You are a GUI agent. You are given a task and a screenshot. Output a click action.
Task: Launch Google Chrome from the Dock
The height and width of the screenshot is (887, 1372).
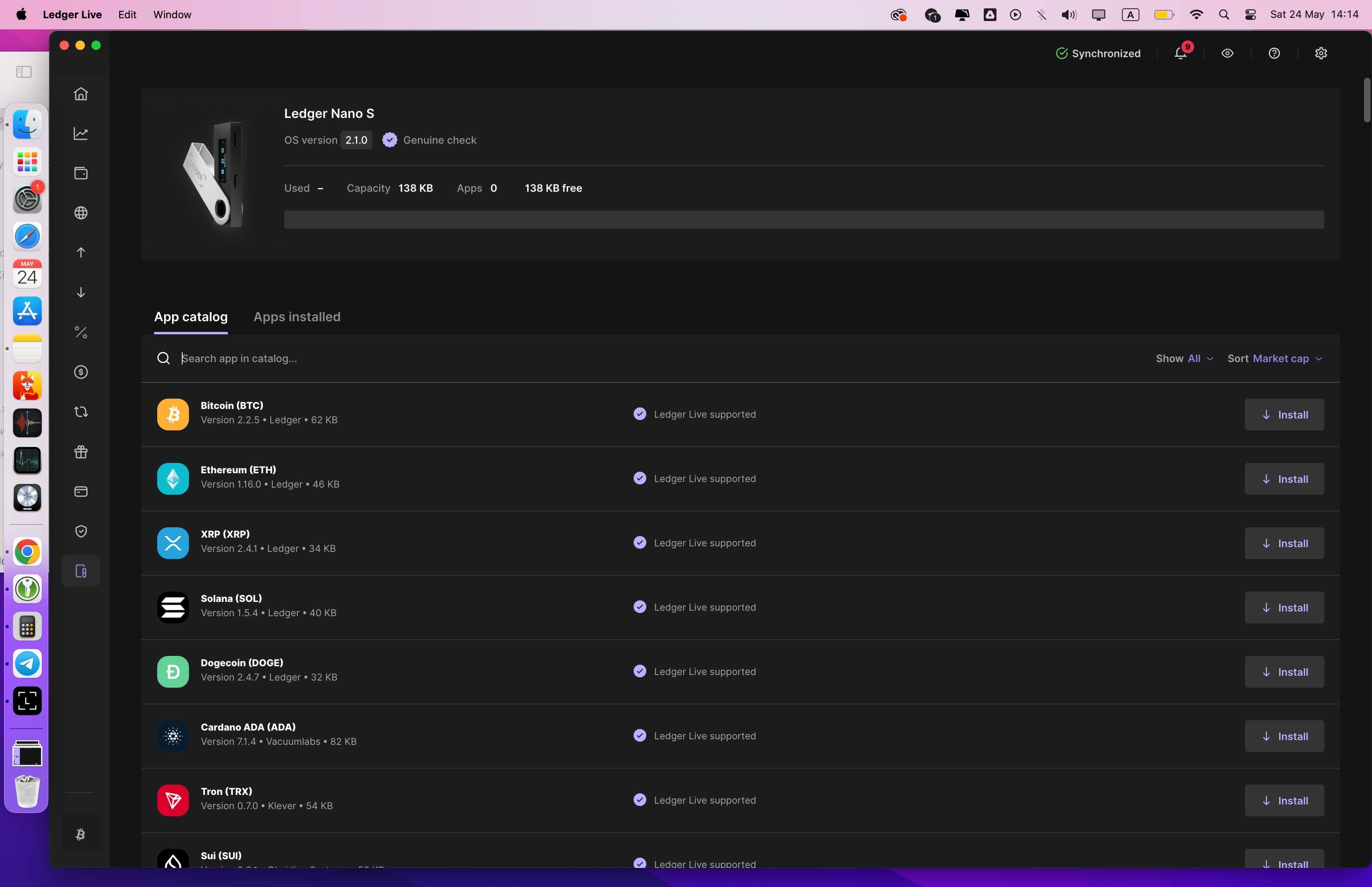pyautogui.click(x=27, y=552)
